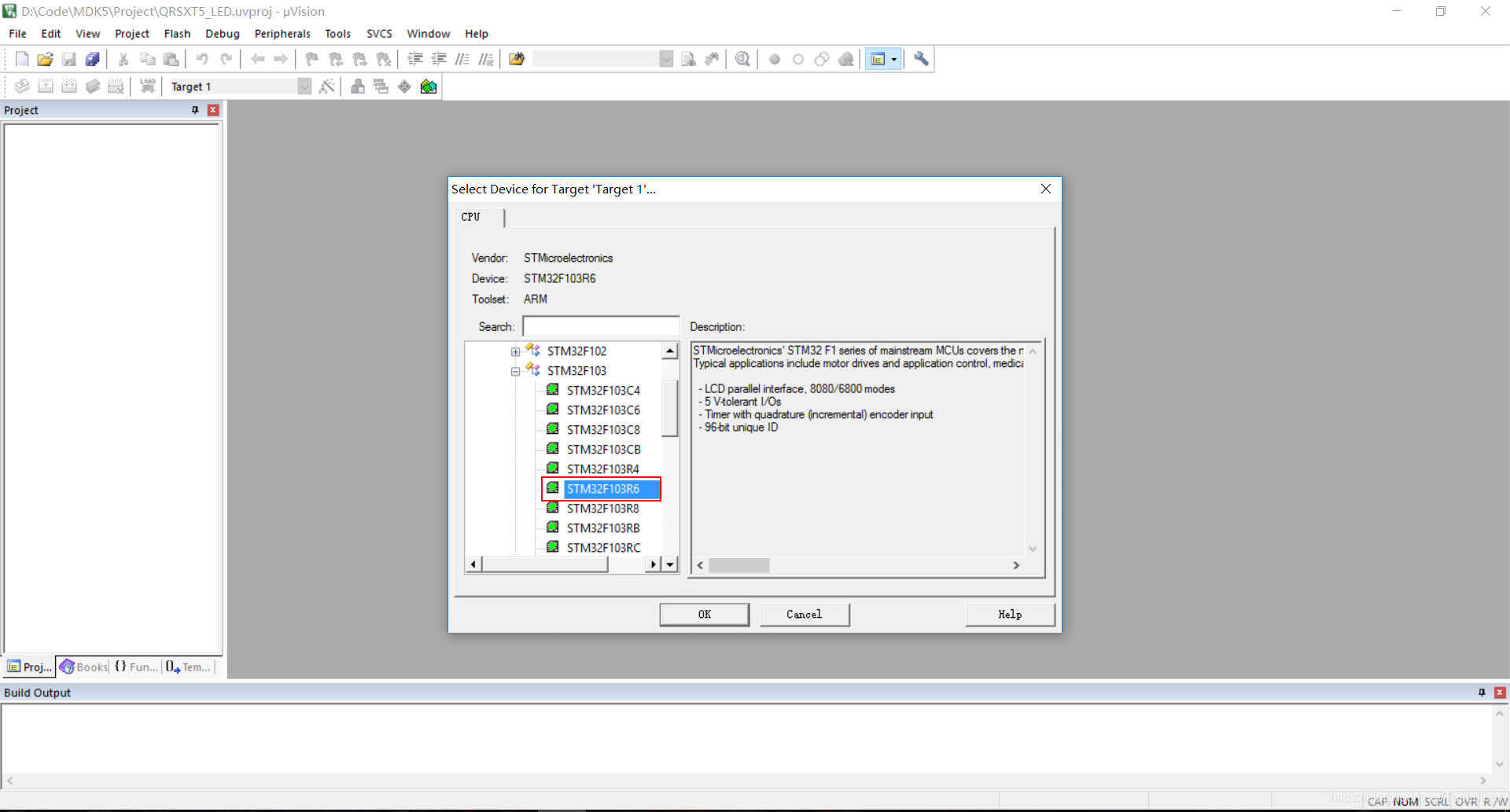Create a new file from the toolbar

(22, 59)
